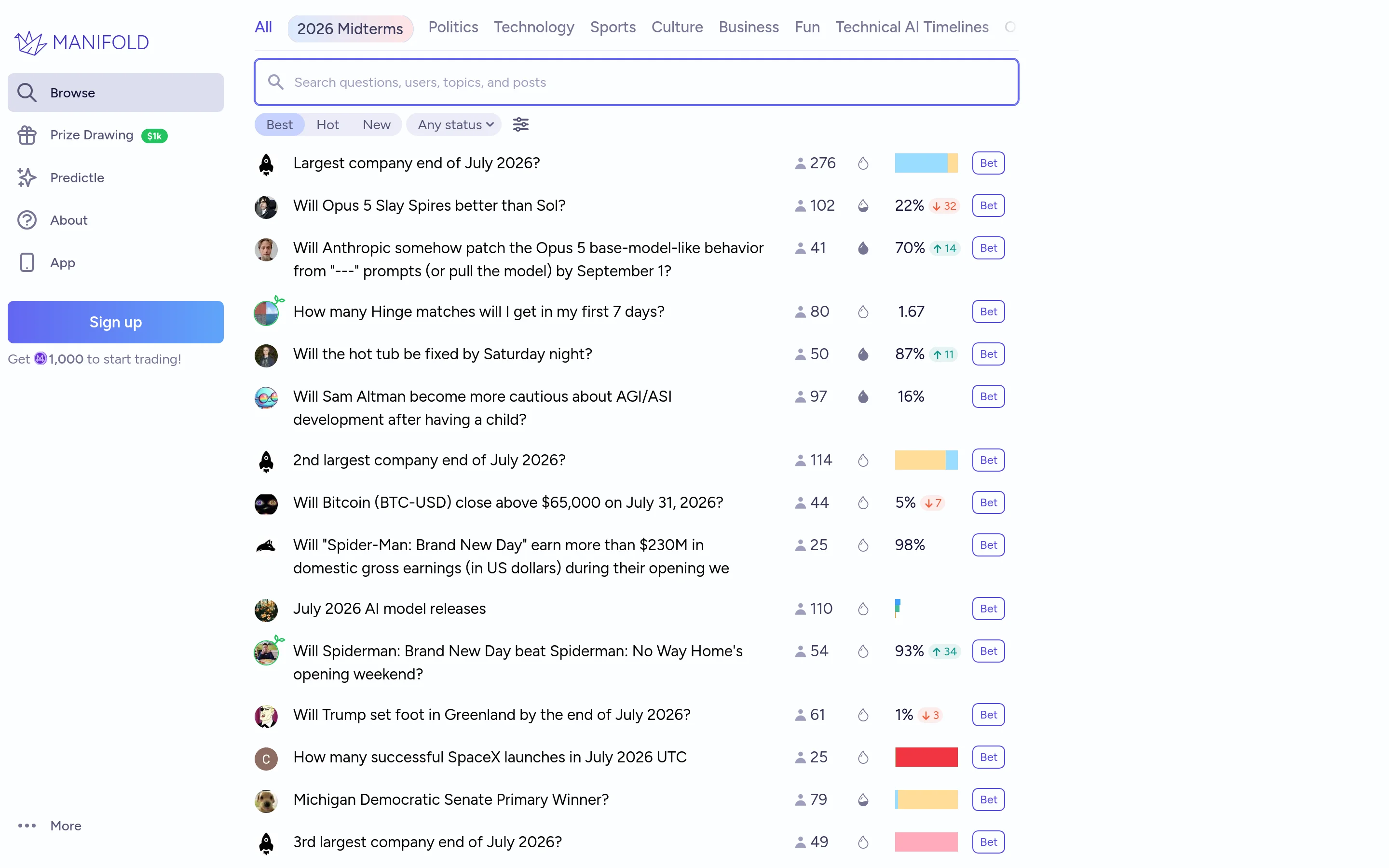Bet on the hot tub question
1389x868 pixels.
[x=988, y=354]
